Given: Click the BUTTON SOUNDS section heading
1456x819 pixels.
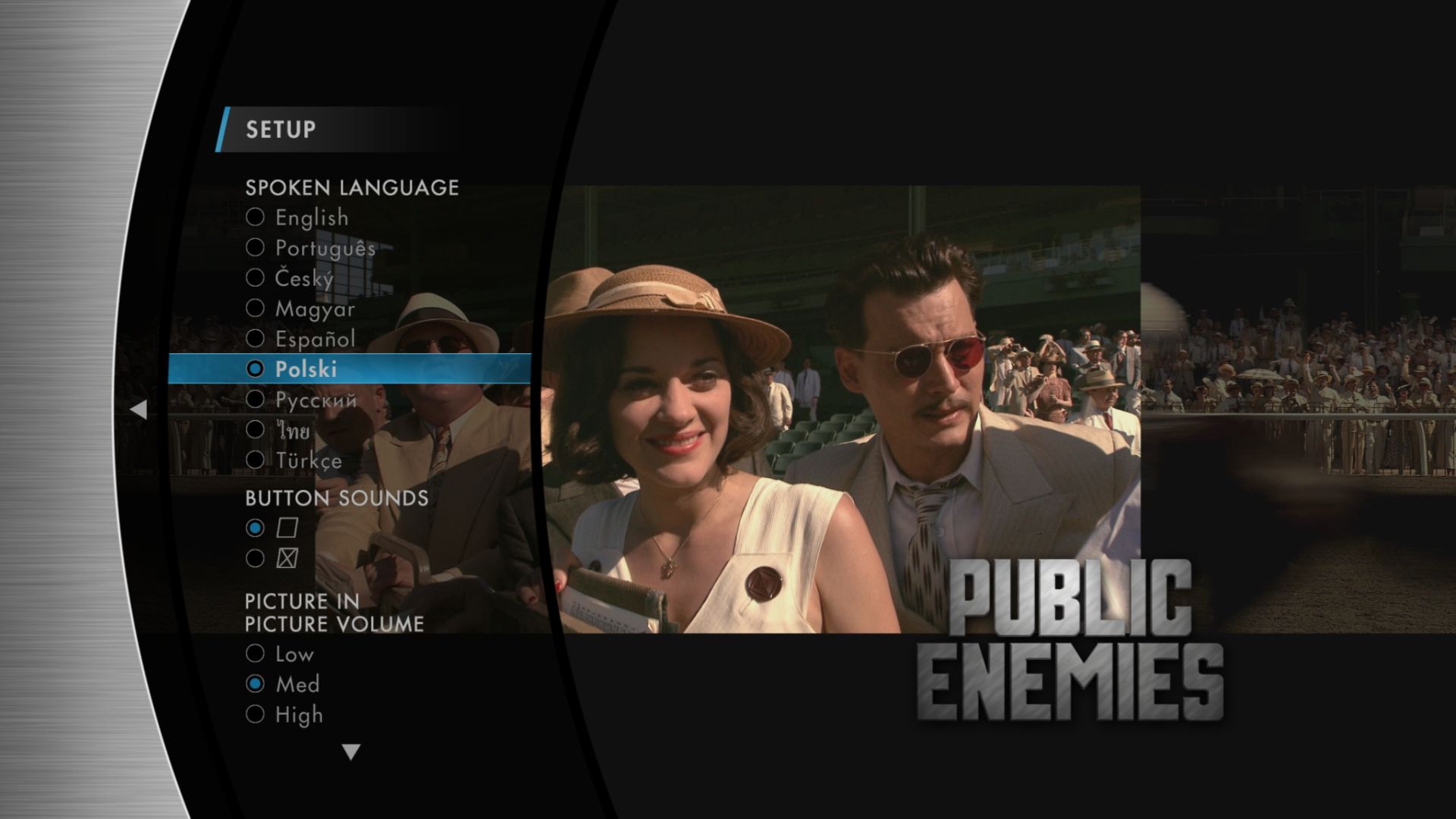Looking at the screenshot, I should coord(337,498).
